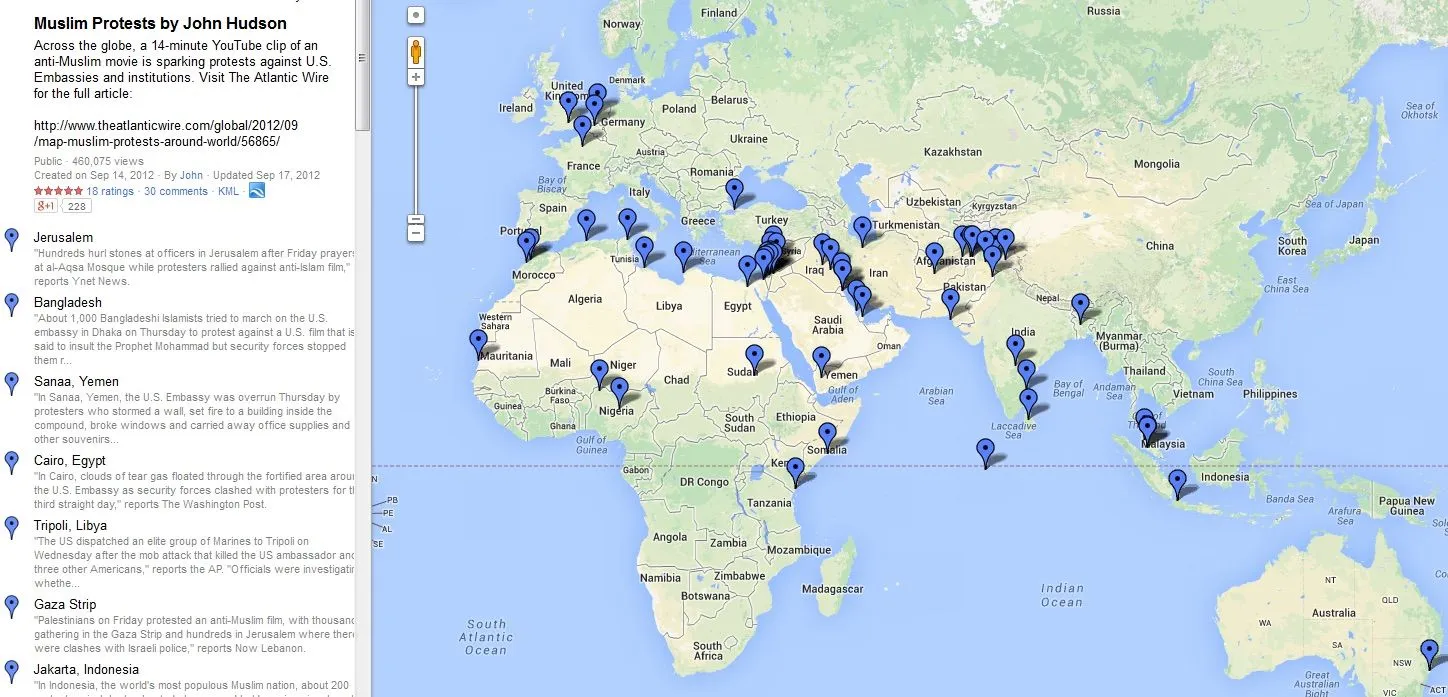1448x697 pixels.
Task: Select the pin icon beside Gaza Strip
Action: click(x=12, y=607)
